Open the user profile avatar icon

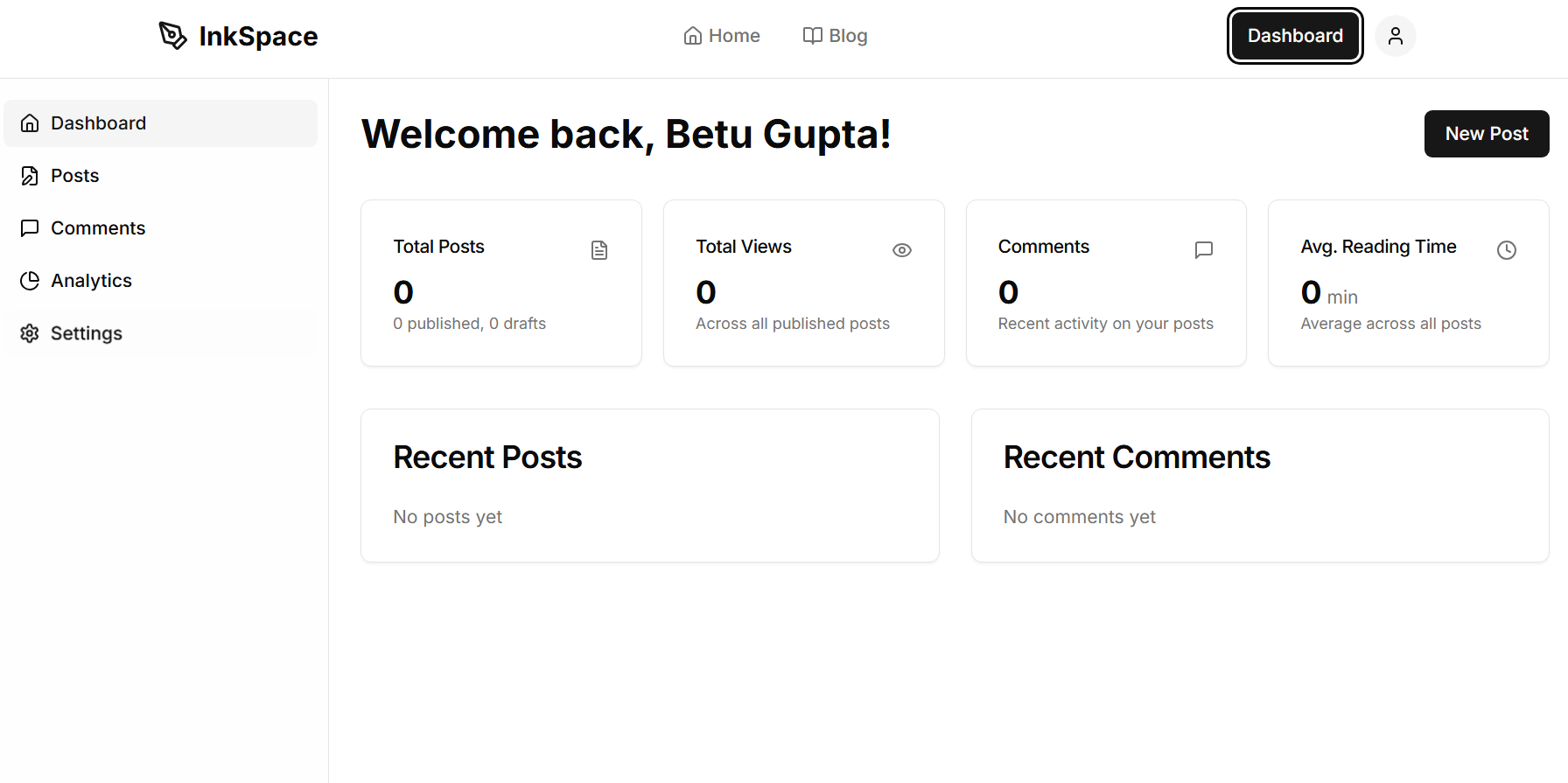[x=1395, y=36]
